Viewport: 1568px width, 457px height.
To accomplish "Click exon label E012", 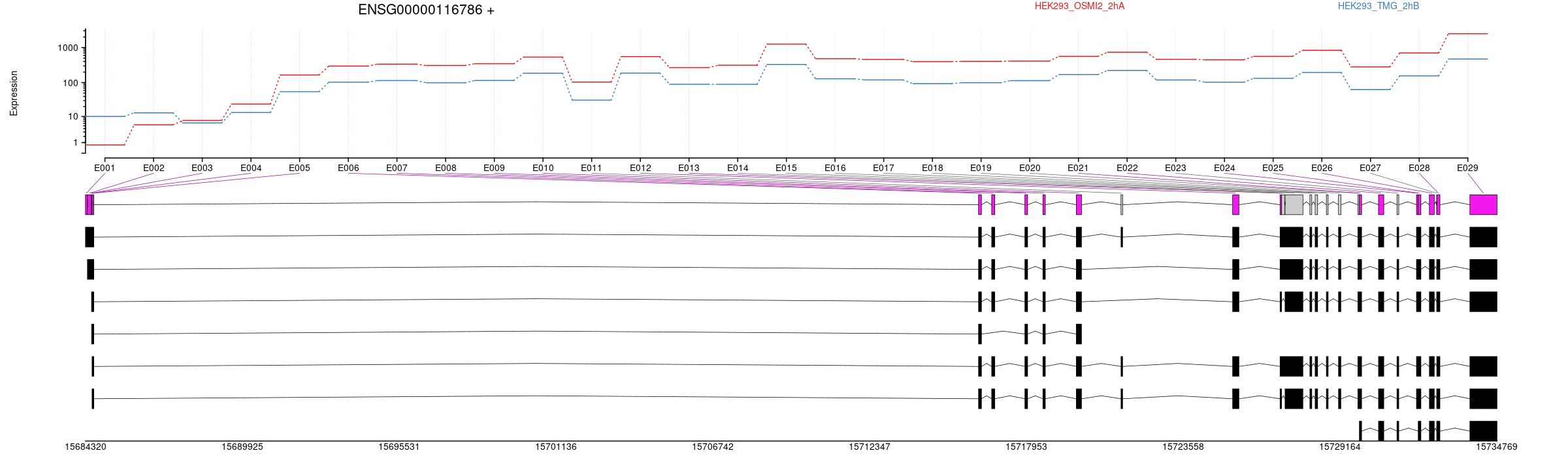I will [x=640, y=168].
